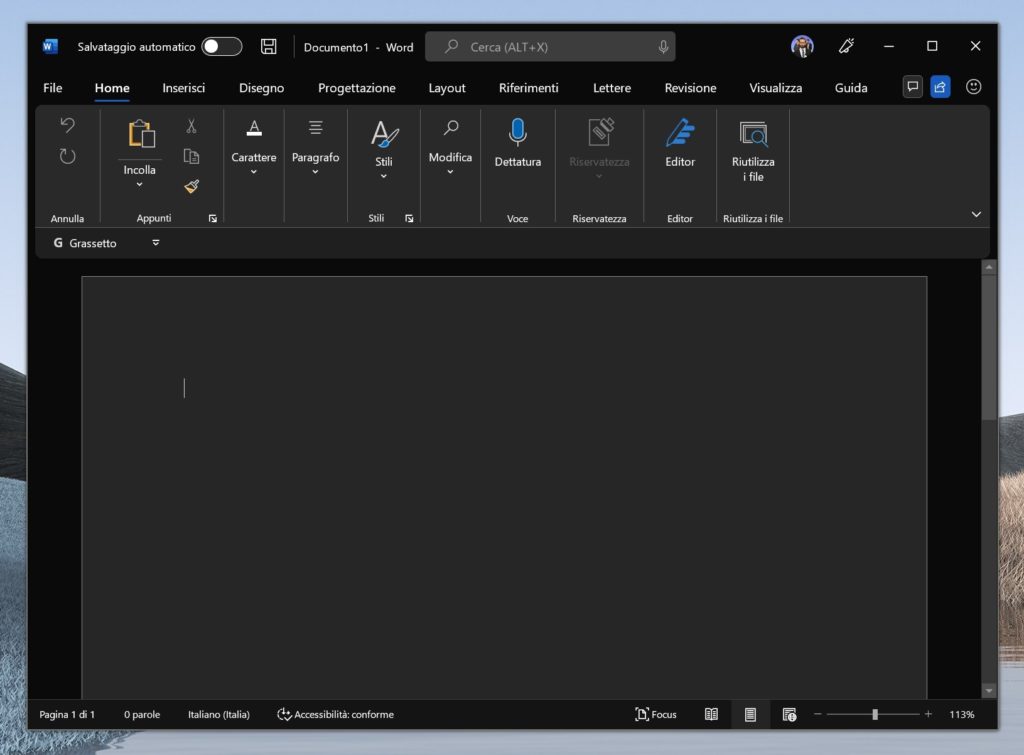Open the Stili styles dropdown
This screenshot has width=1024, height=755.
click(384, 176)
